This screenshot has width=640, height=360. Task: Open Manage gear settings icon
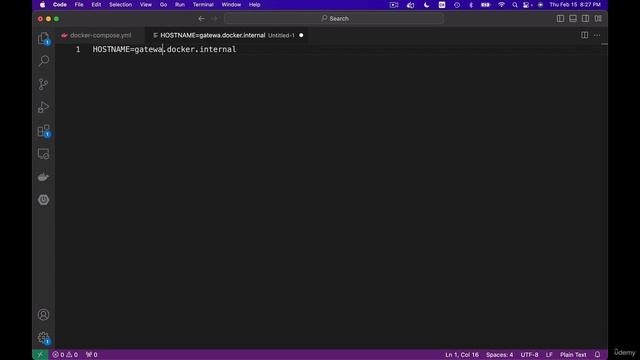[x=43, y=338]
